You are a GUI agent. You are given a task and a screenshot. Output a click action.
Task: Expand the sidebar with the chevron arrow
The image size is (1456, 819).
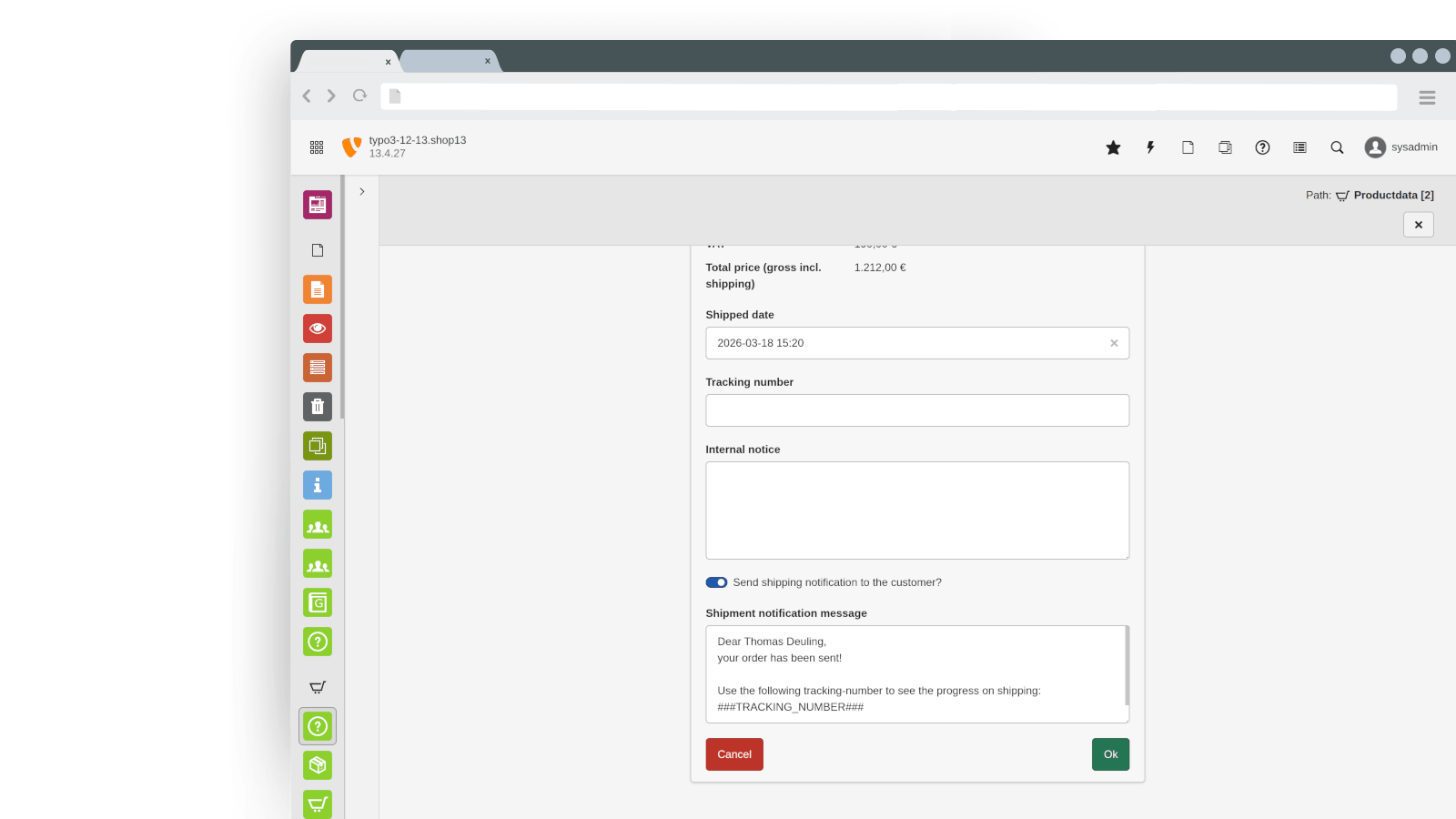click(x=362, y=191)
